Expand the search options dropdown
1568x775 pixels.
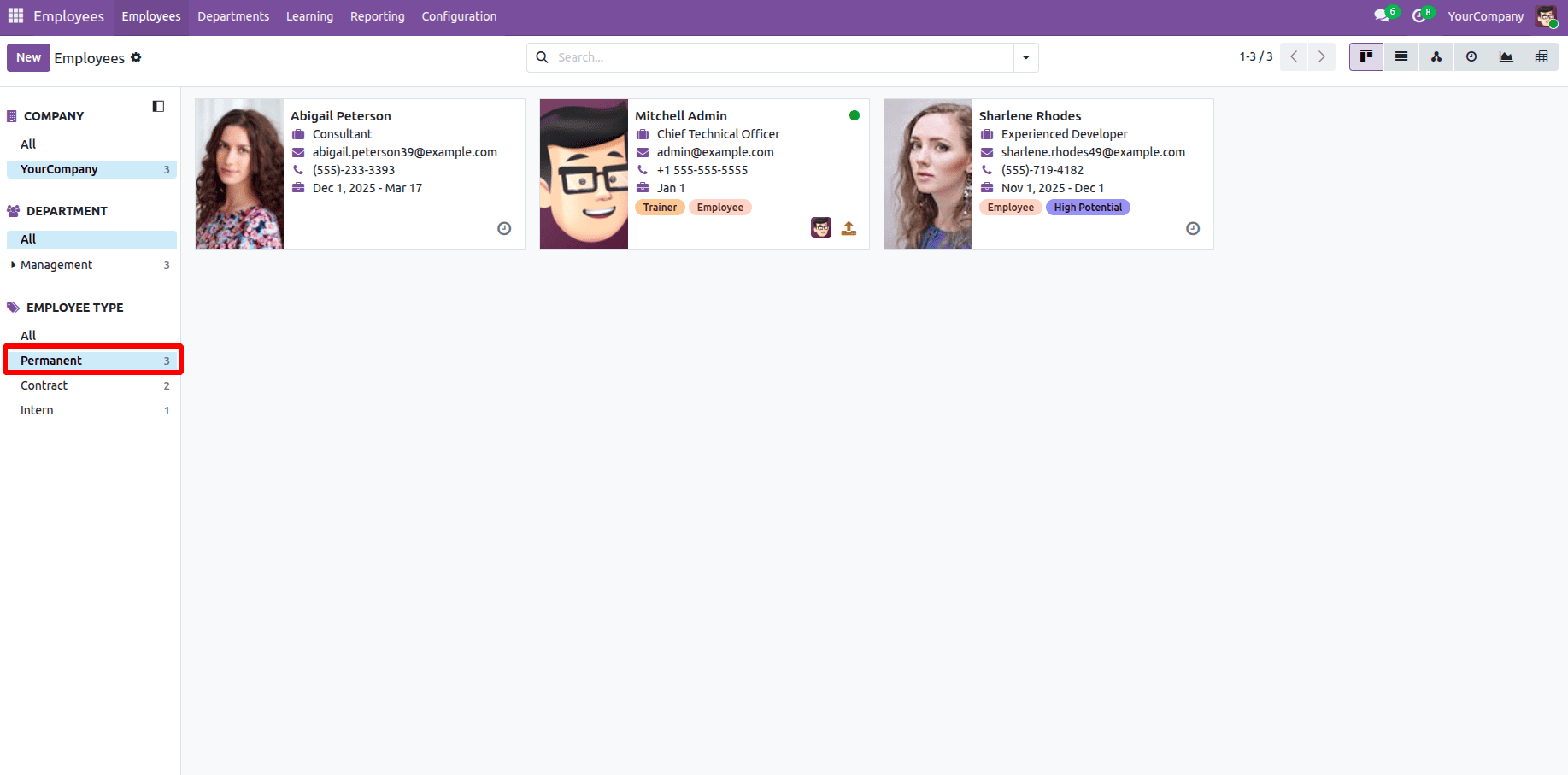point(1025,56)
